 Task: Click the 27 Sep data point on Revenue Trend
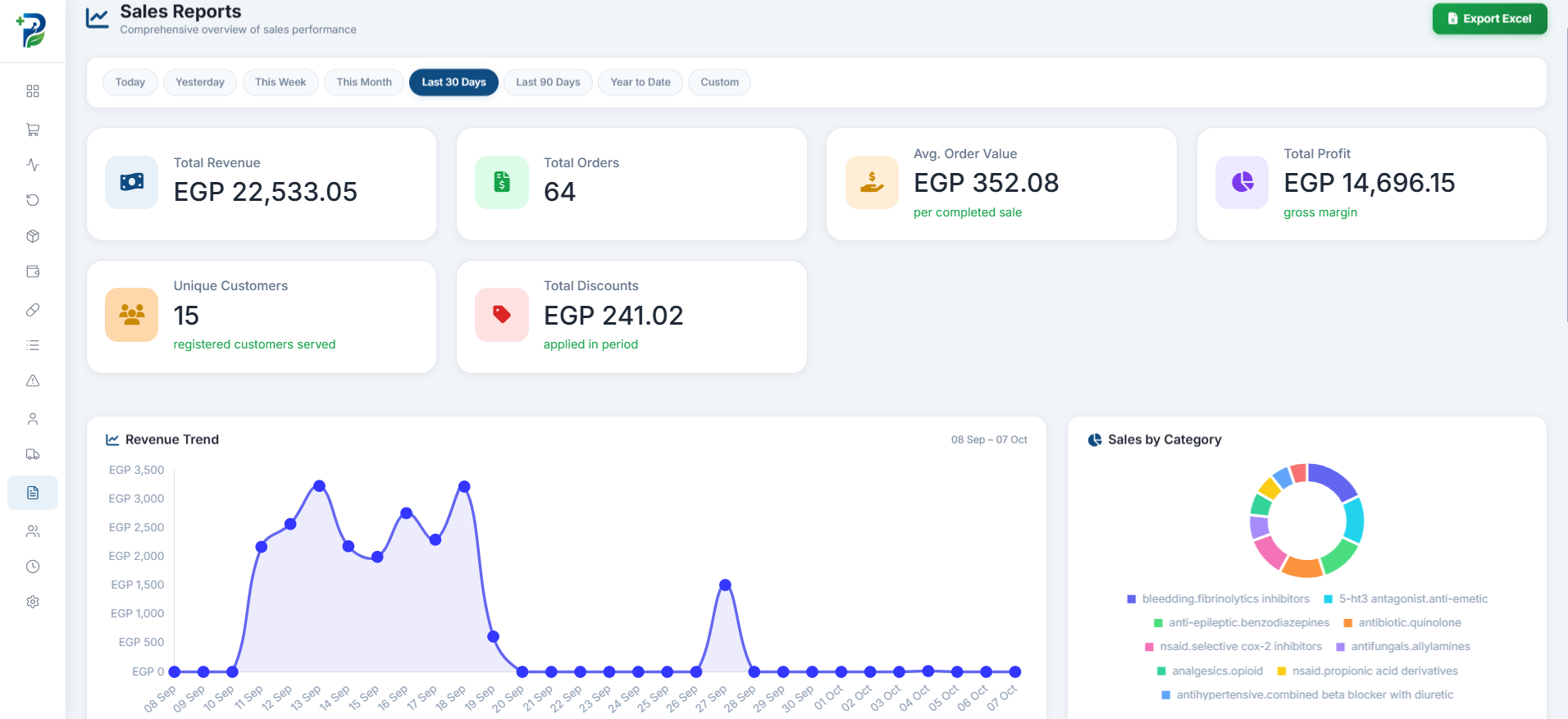pos(725,585)
